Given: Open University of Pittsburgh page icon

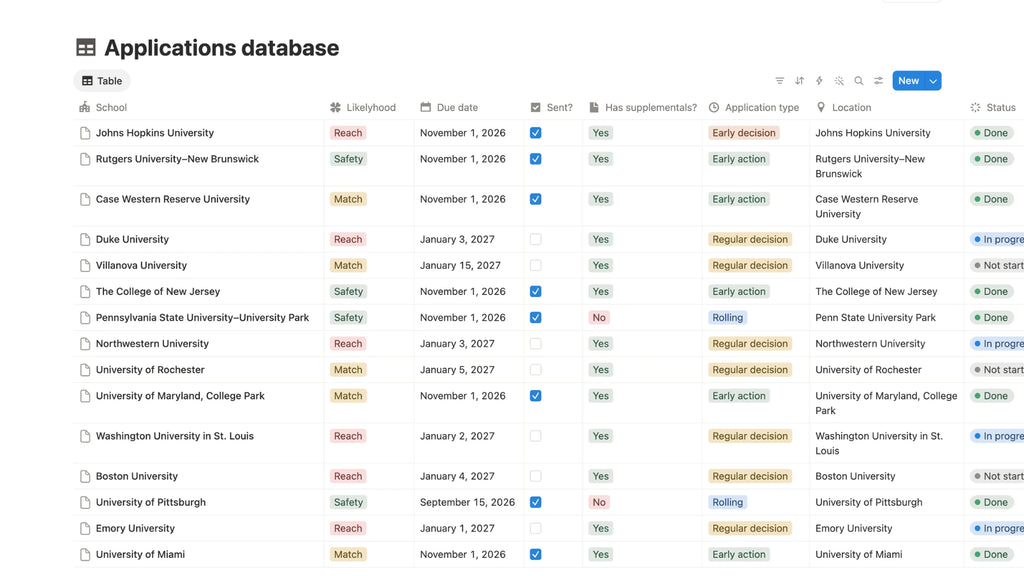Looking at the screenshot, I should point(85,503).
